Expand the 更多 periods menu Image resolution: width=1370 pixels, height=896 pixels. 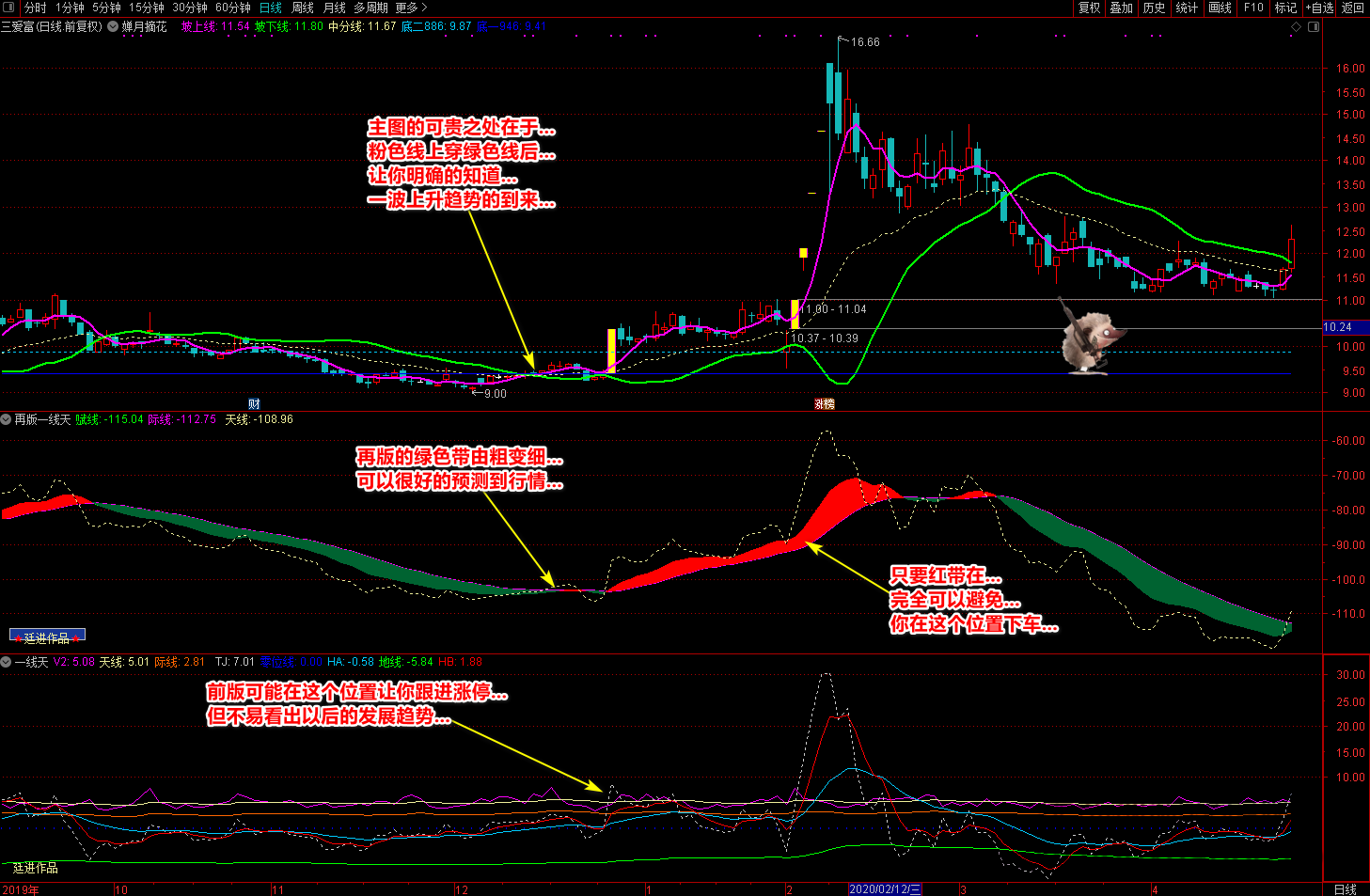[409, 8]
